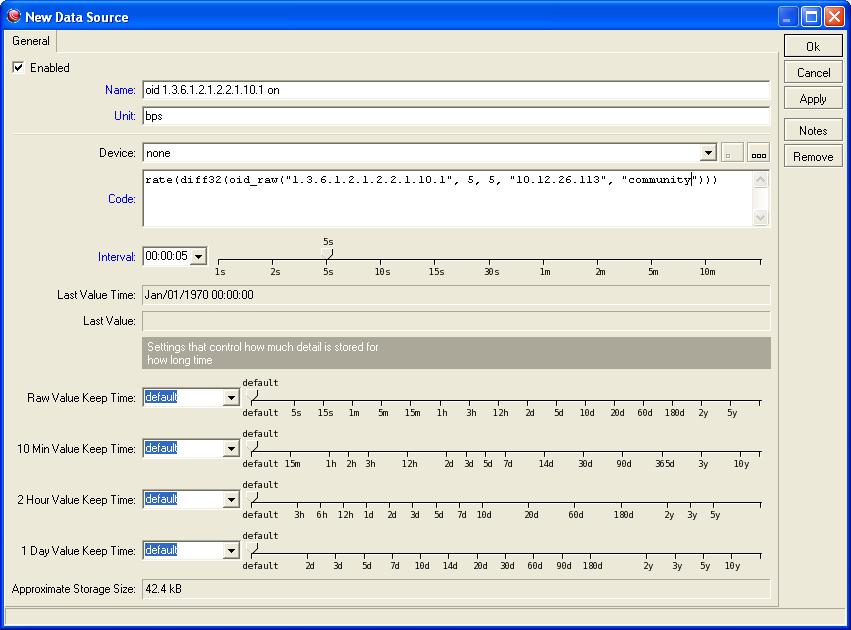Click the small blank button beside Device dropdown

(730, 152)
